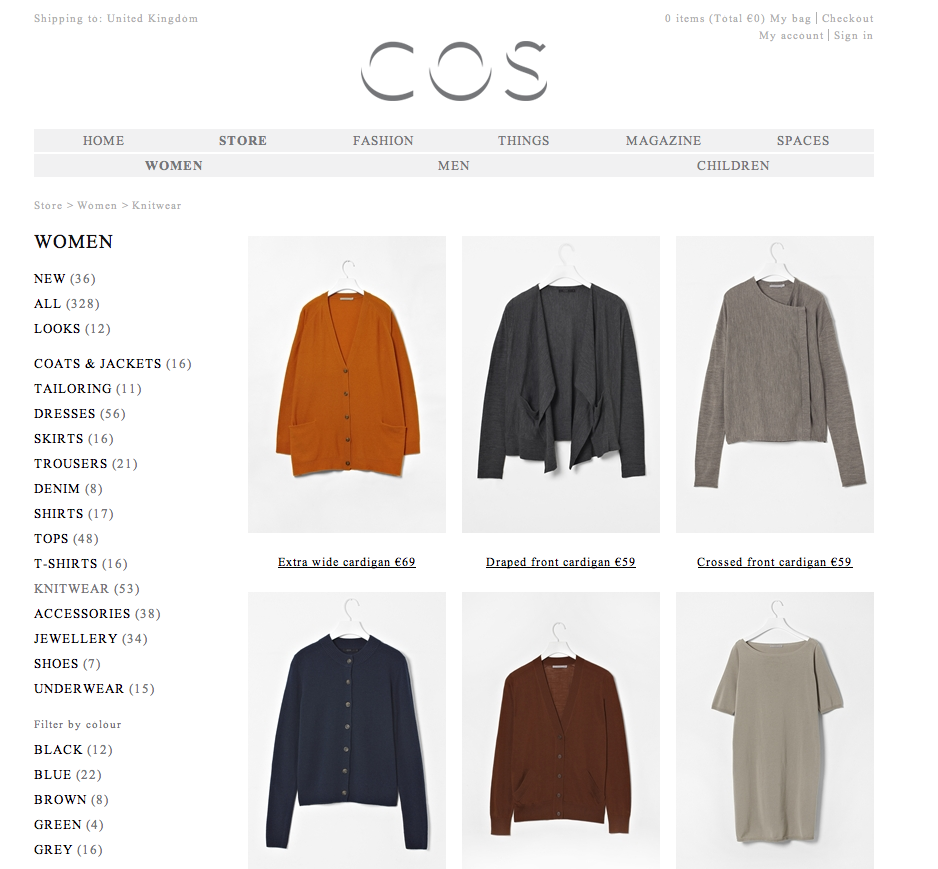Image resolution: width=938 pixels, height=869 pixels.
Task: View the brown V-neck cardigan product
Action: click(561, 730)
